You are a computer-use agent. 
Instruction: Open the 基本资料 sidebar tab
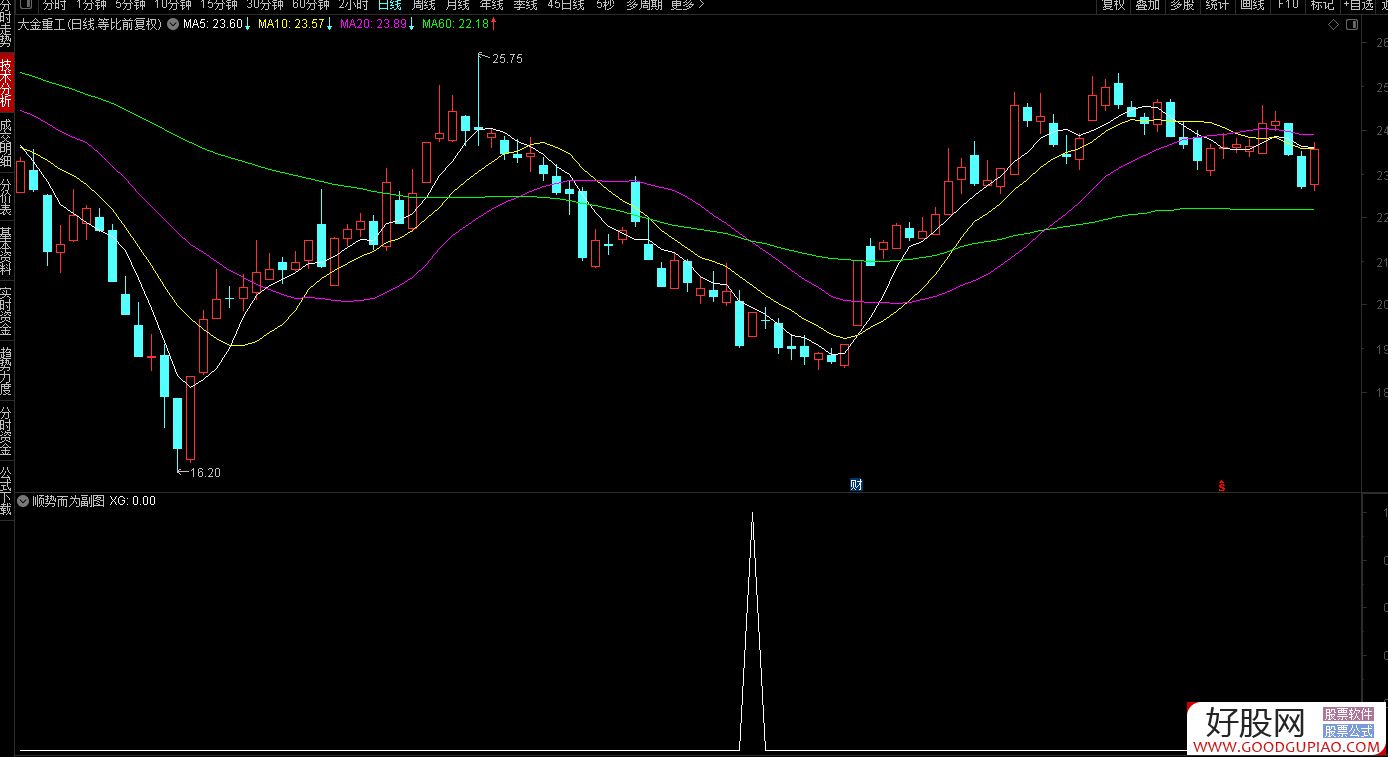tap(6, 251)
